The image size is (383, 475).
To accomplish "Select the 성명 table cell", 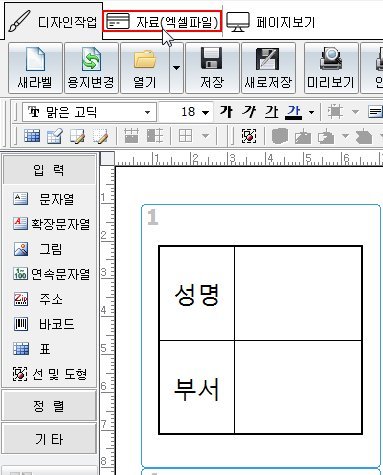I will coord(197,294).
